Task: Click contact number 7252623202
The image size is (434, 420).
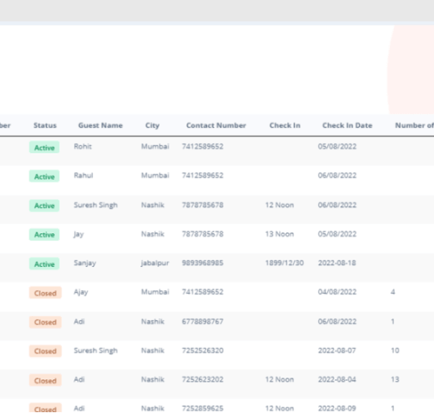Action: pos(202,379)
